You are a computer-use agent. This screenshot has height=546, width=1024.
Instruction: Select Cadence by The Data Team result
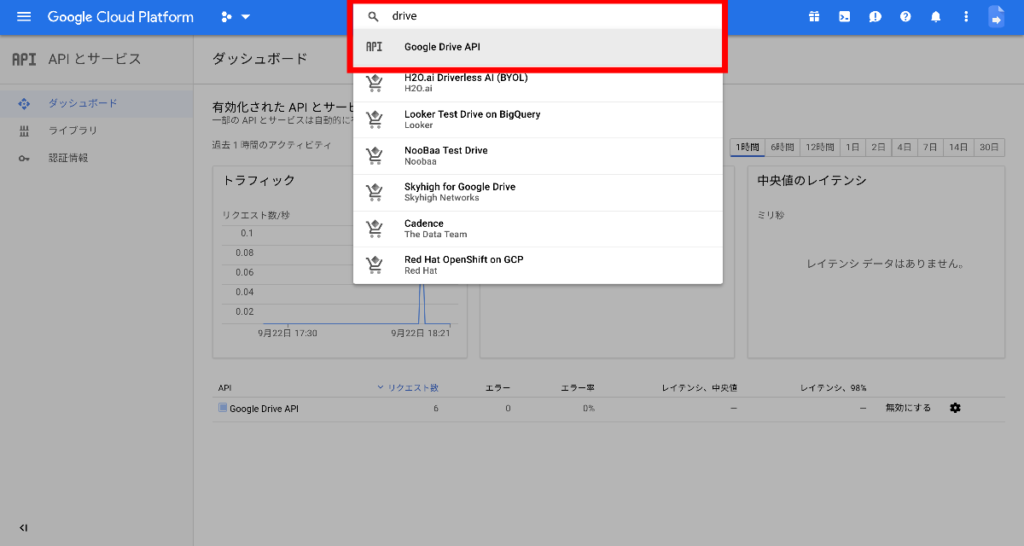[x=537, y=229]
